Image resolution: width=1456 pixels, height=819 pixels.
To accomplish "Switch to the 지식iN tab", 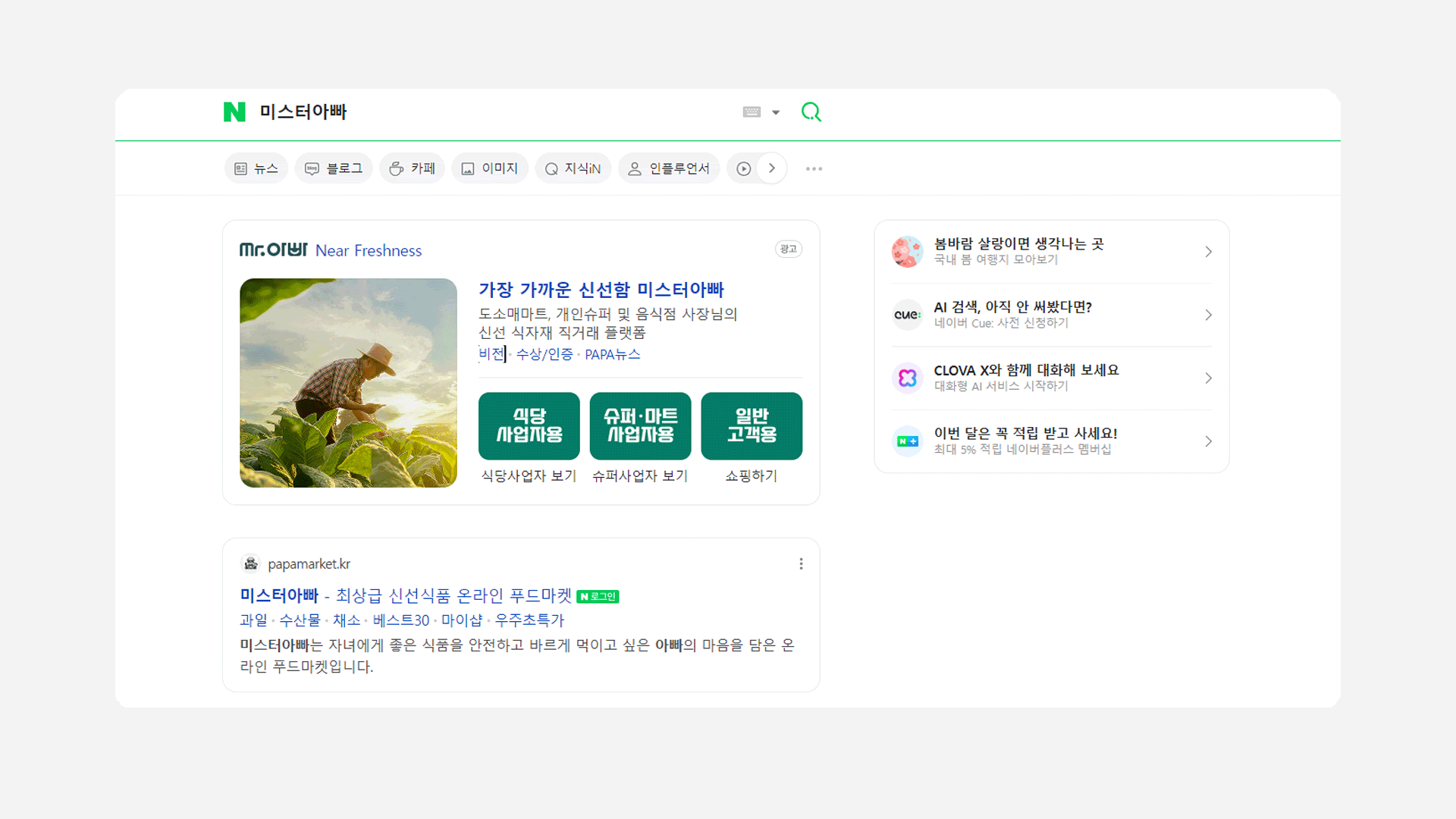I will pyautogui.click(x=573, y=168).
